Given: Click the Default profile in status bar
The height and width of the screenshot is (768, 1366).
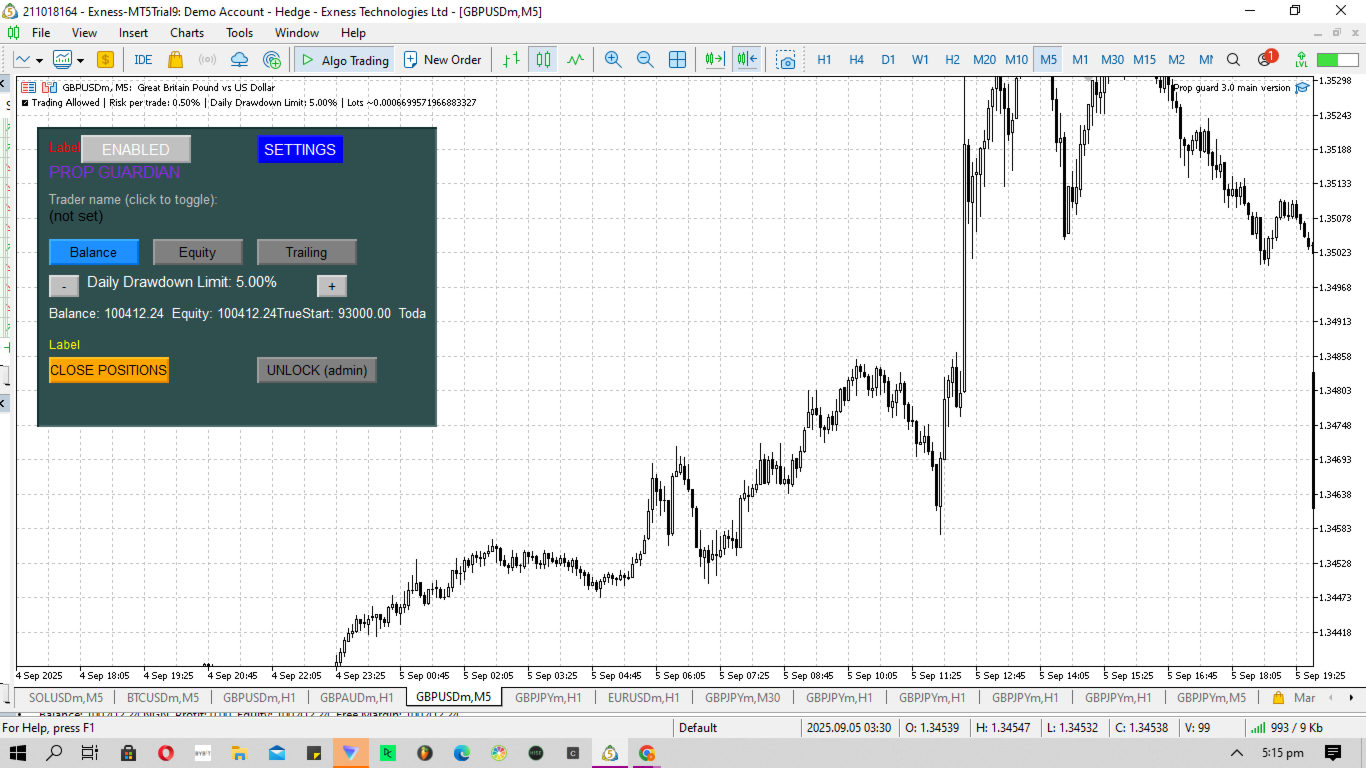Looking at the screenshot, I should (698, 728).
